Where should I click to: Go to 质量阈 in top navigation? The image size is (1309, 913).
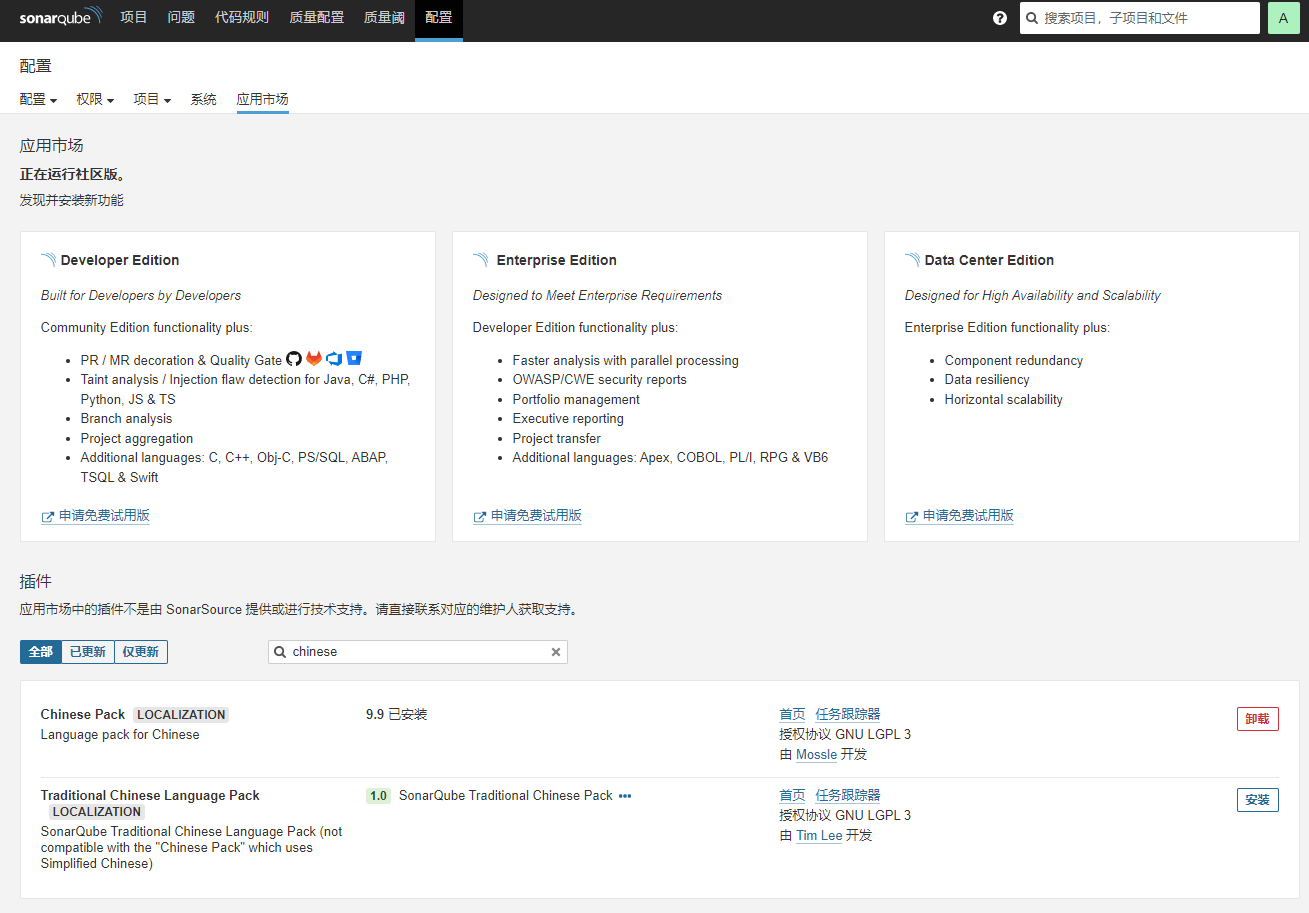click(384, 18)
